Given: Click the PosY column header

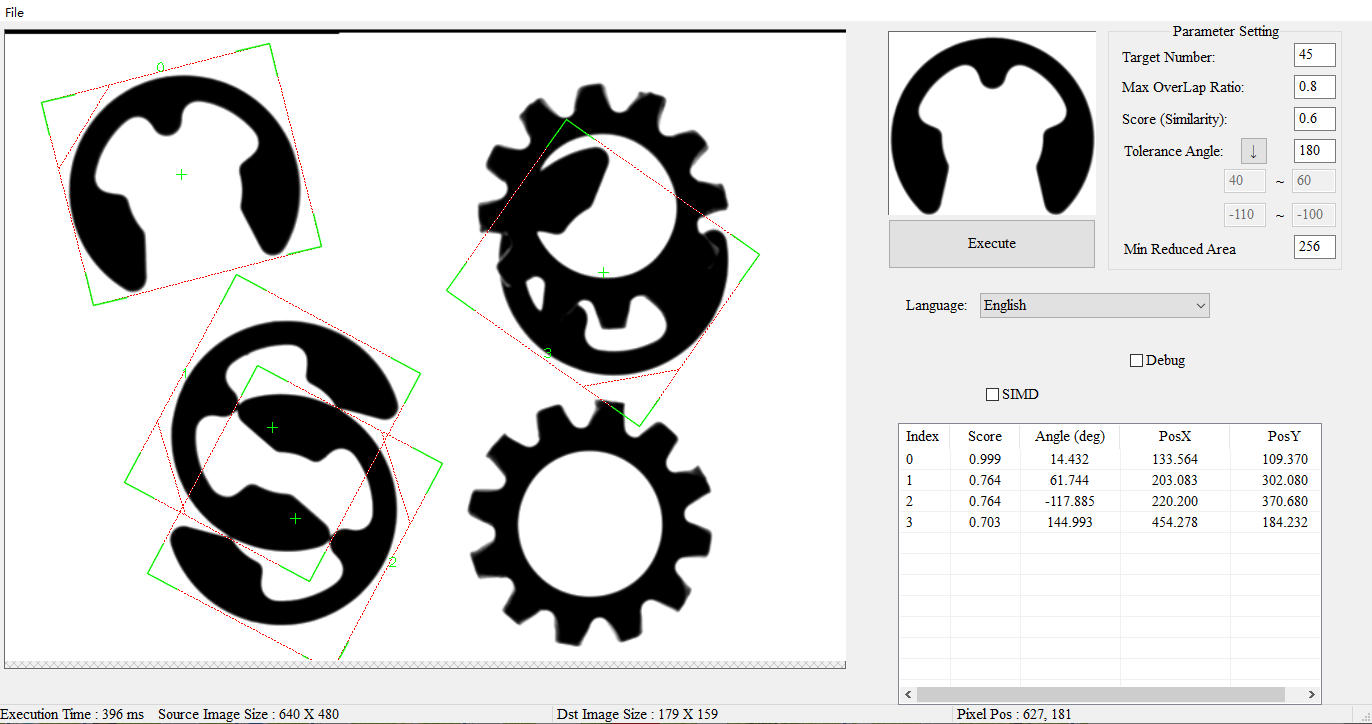Looking at the screenshot, I should click(x=1276, y=436).
